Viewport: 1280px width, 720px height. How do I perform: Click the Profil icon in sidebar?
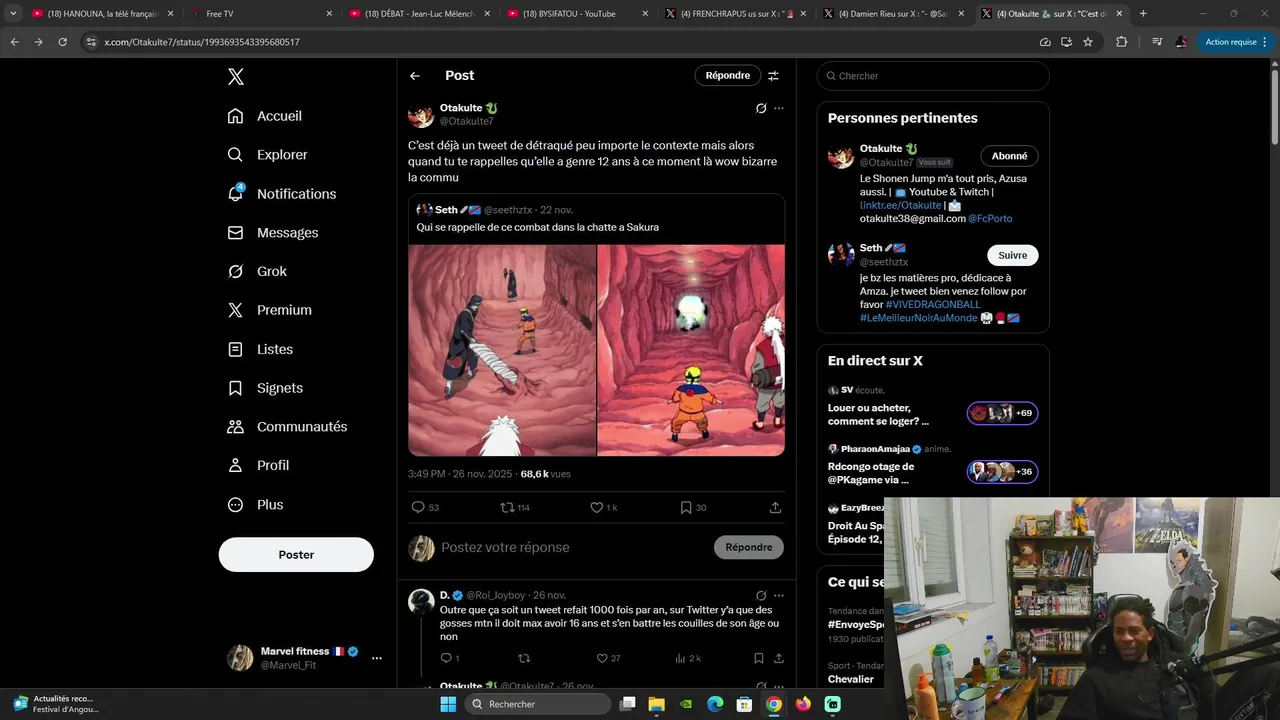tap(235, 465)
